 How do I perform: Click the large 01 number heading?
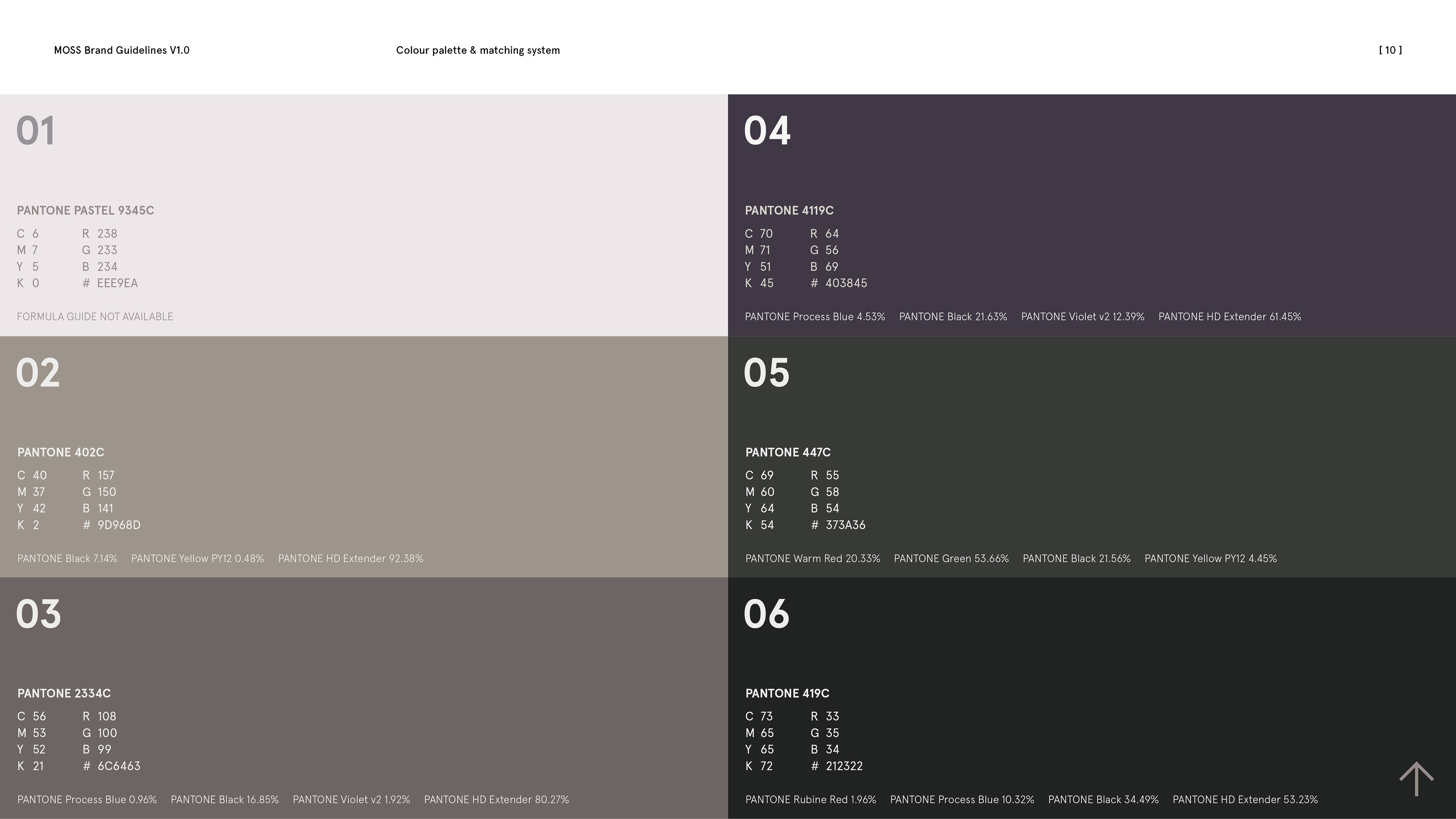(36, 131)
